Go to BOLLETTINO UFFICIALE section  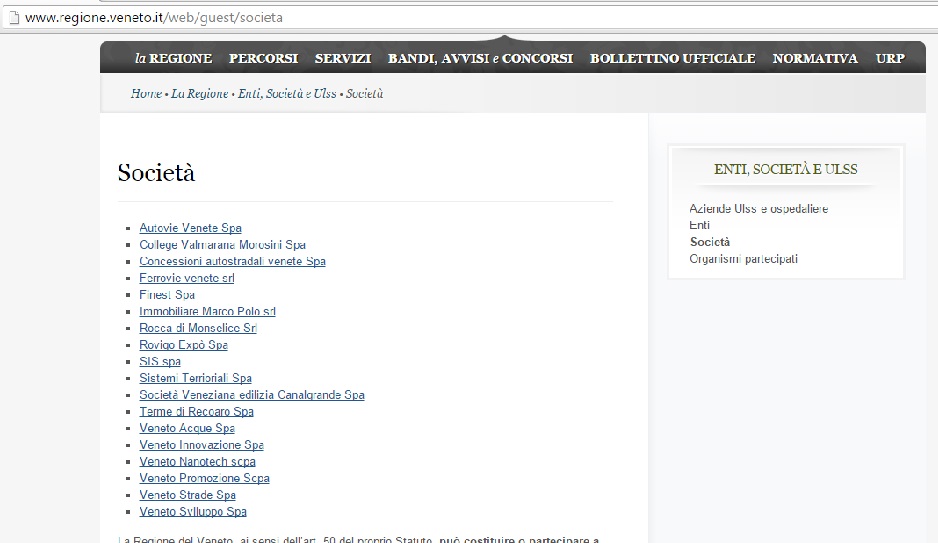(672, 59)
